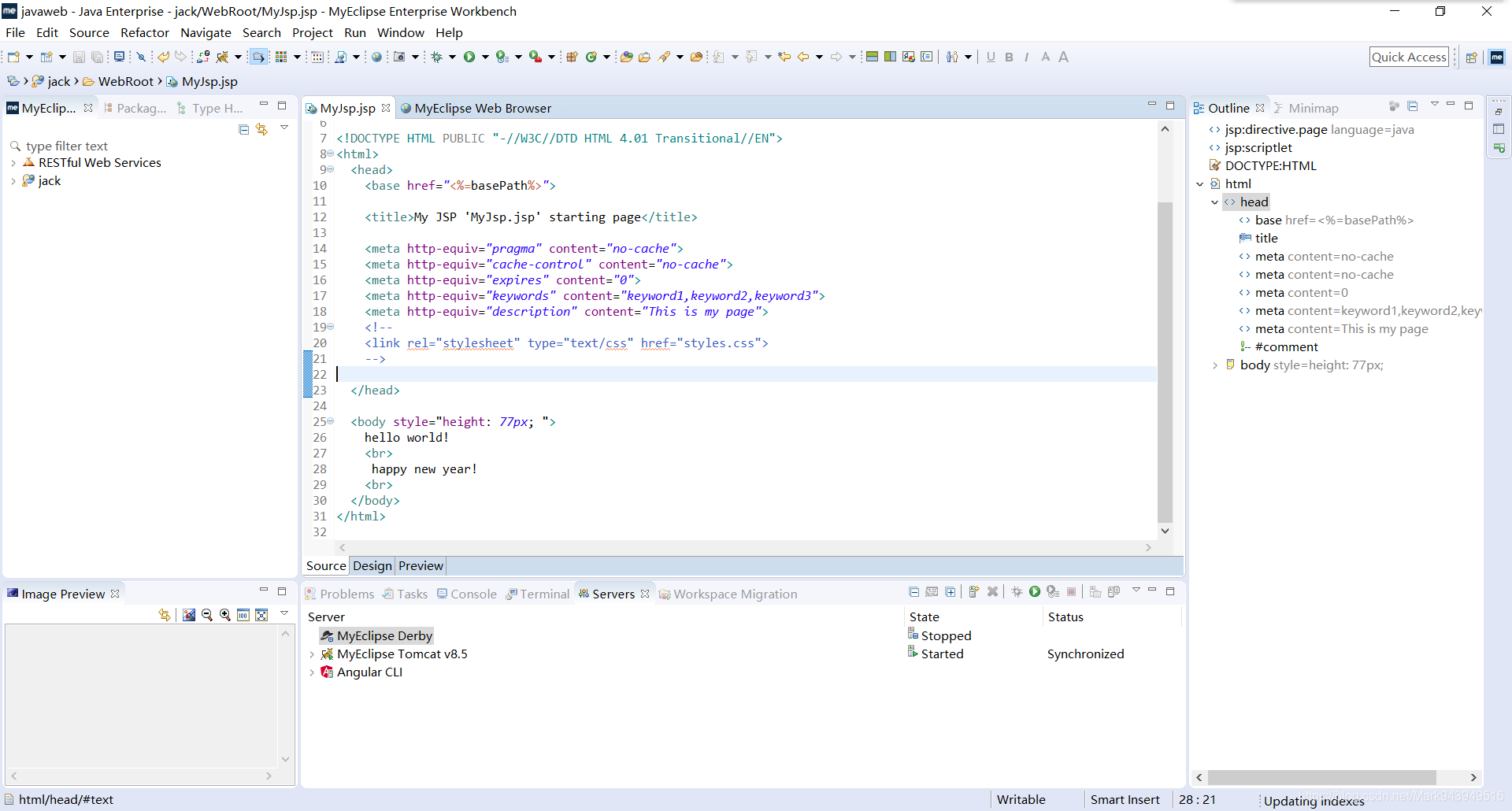
Task: Switch to MyEclipse Web Browser tab
Action: coord(476,109)
